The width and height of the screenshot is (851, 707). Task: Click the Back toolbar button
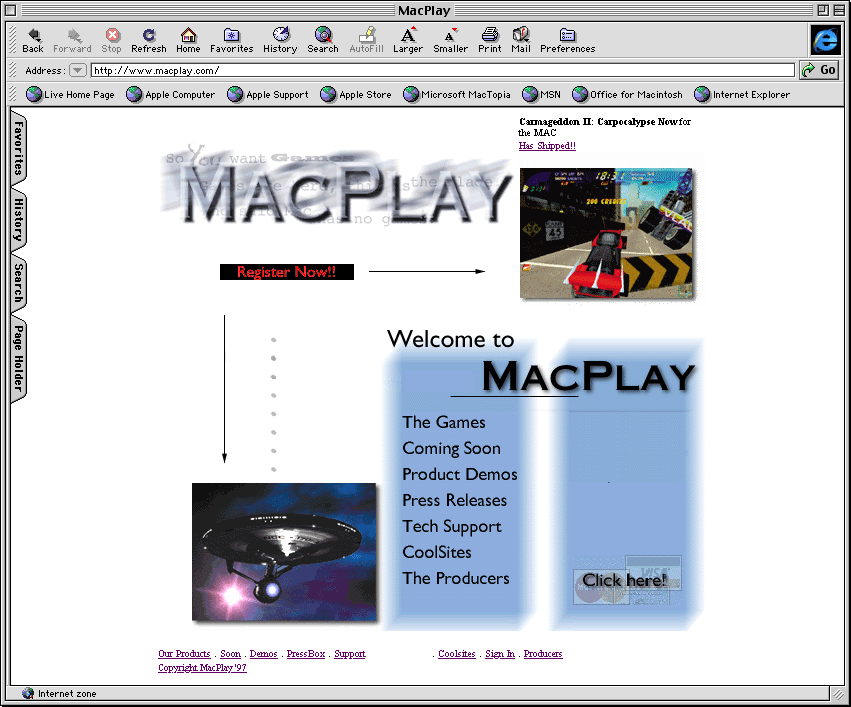click(x=33, y=41)
